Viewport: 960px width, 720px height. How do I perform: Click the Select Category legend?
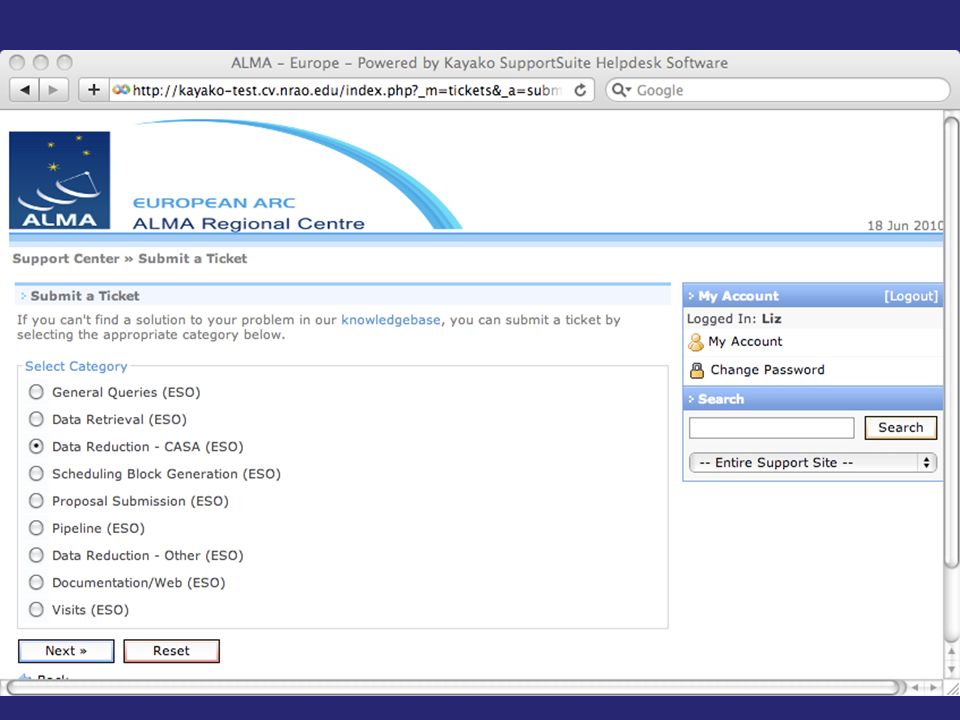pos(76,366)
